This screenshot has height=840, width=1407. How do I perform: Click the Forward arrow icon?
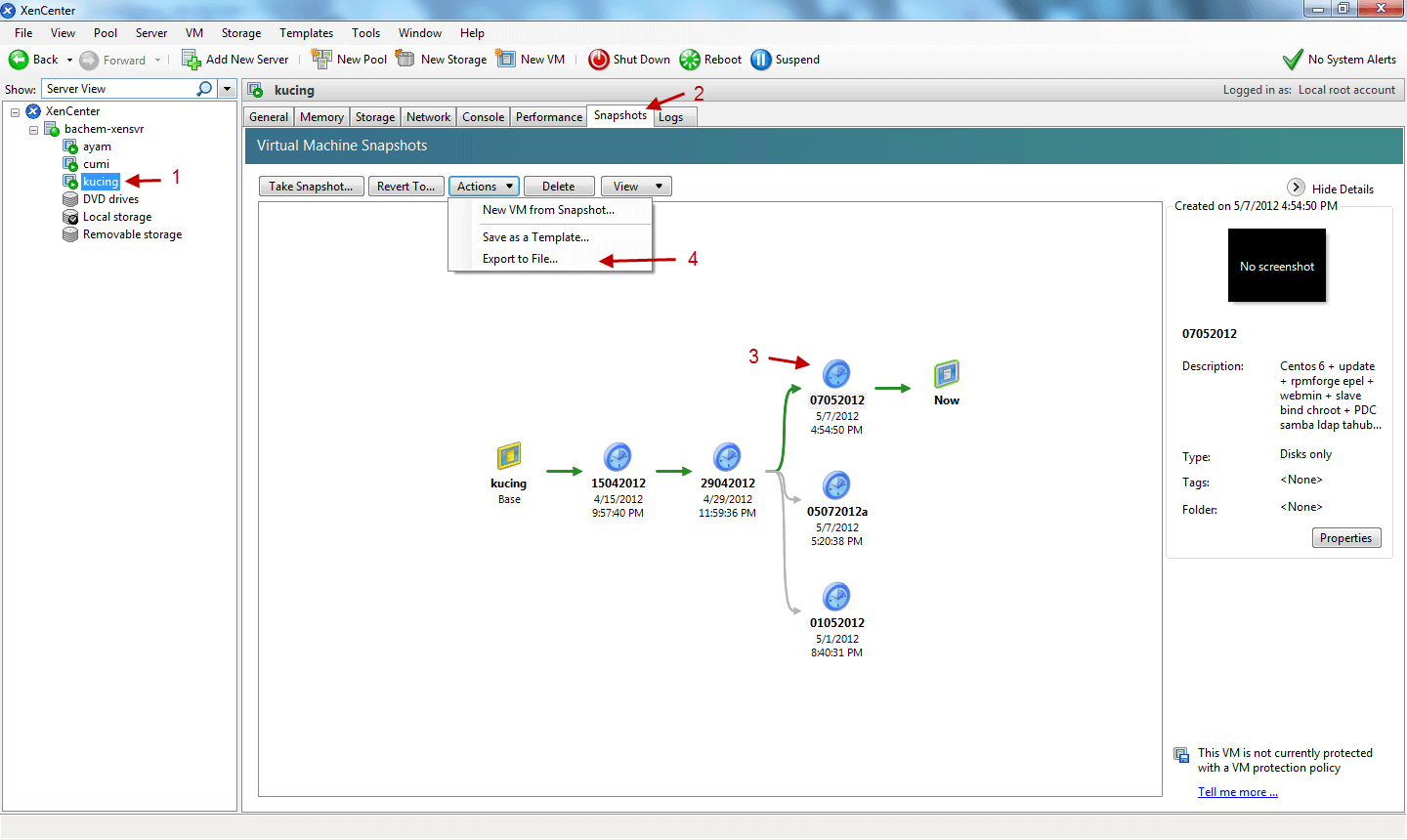pyautogui.click(x=89, y=60)
